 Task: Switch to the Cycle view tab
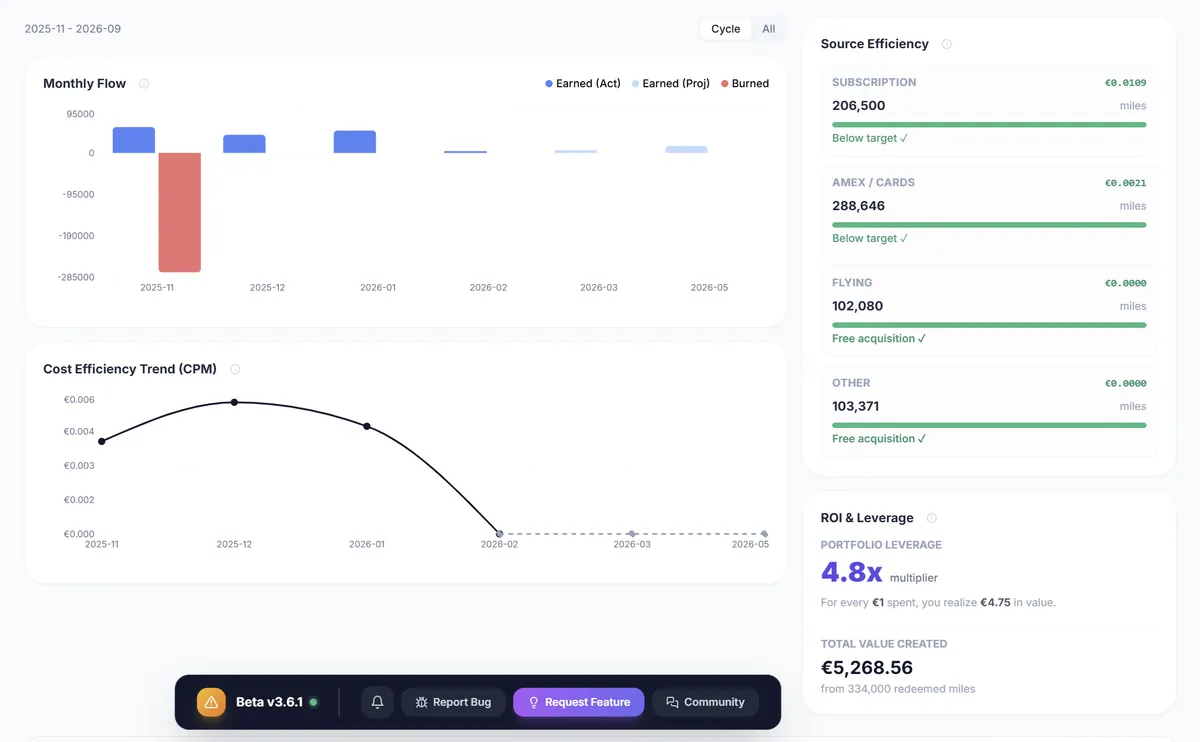point(725,29)
